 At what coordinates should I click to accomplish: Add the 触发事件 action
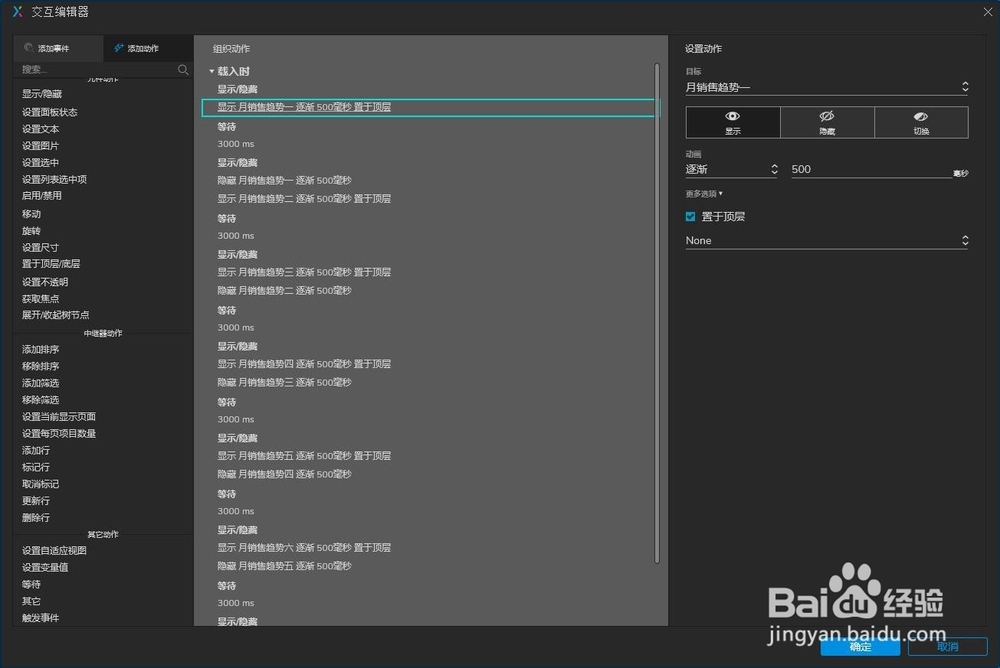click(40, 618)
